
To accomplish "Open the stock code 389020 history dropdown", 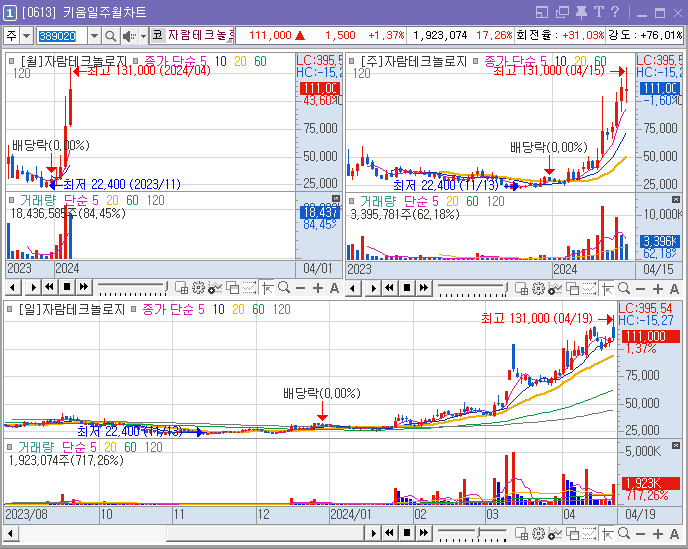I will coord(94,36).
